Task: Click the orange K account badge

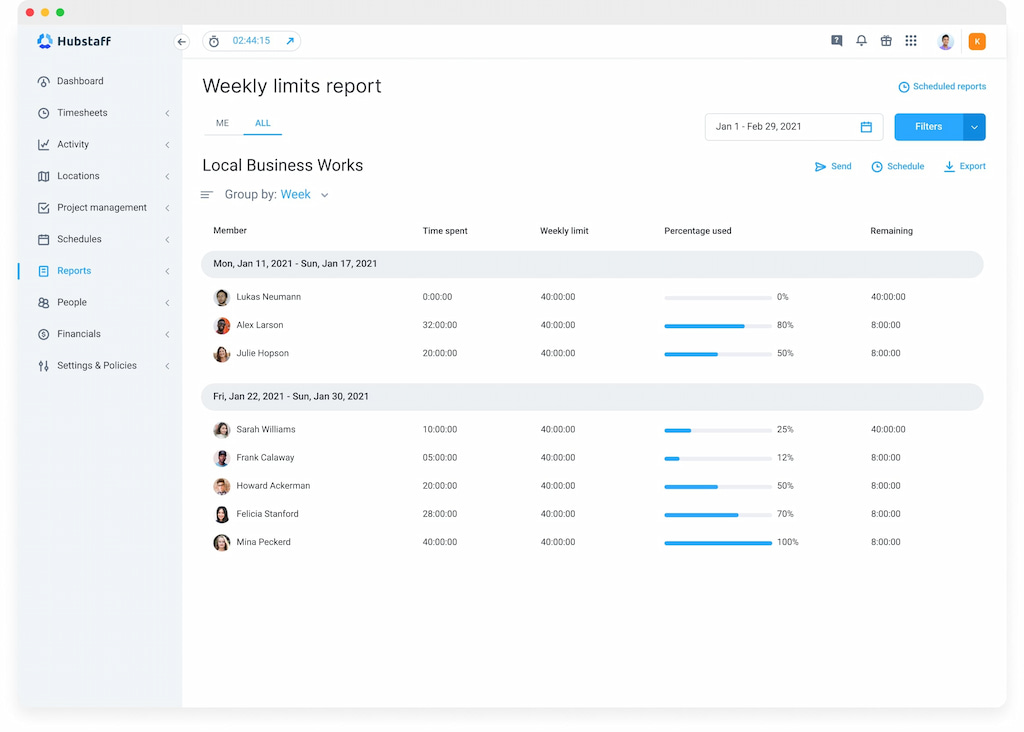Action: pos(977,41)
